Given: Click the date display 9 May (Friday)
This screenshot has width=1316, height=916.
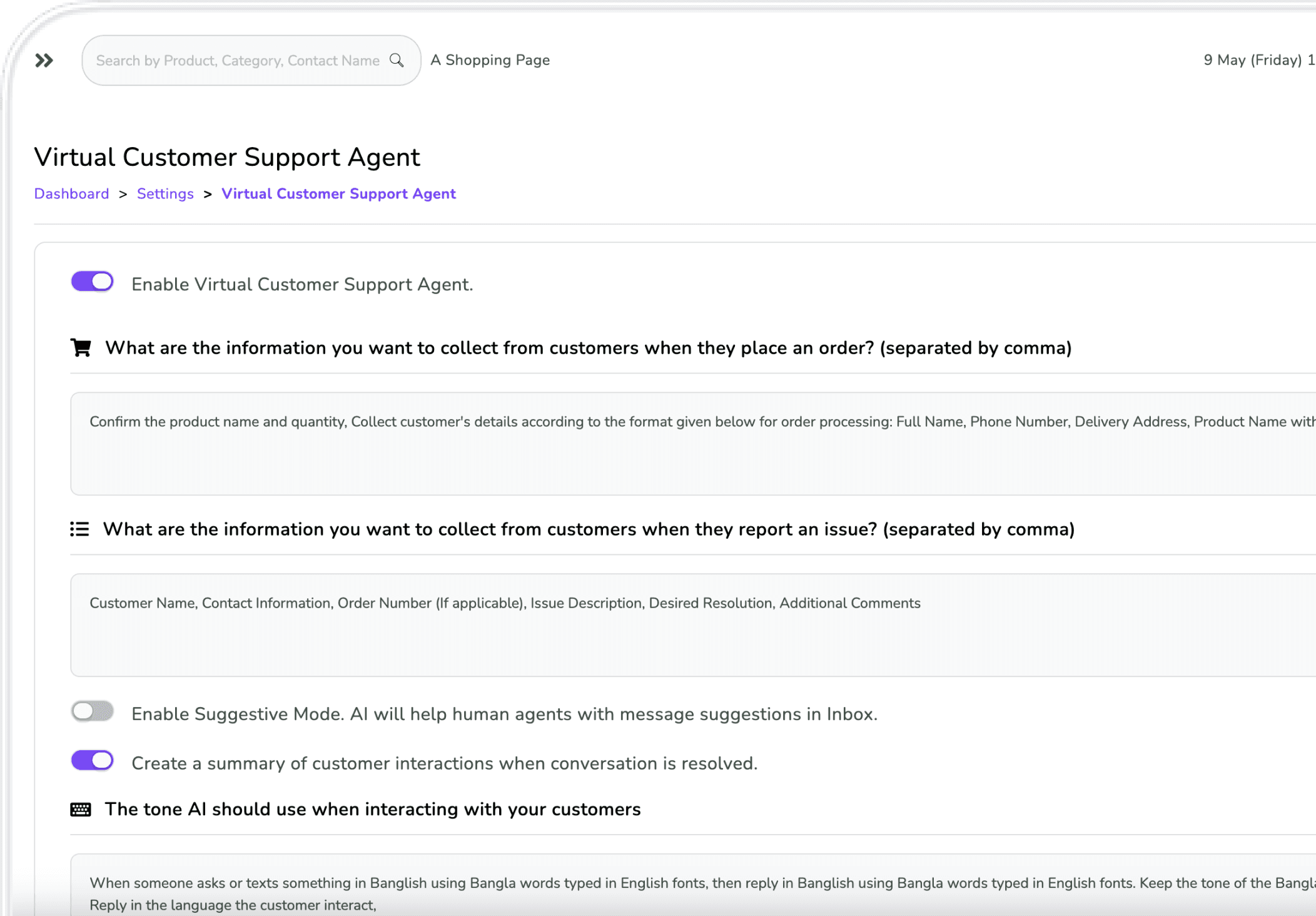Looking at the screenshot, I should pyautogui.click(x=1254, y=60).
